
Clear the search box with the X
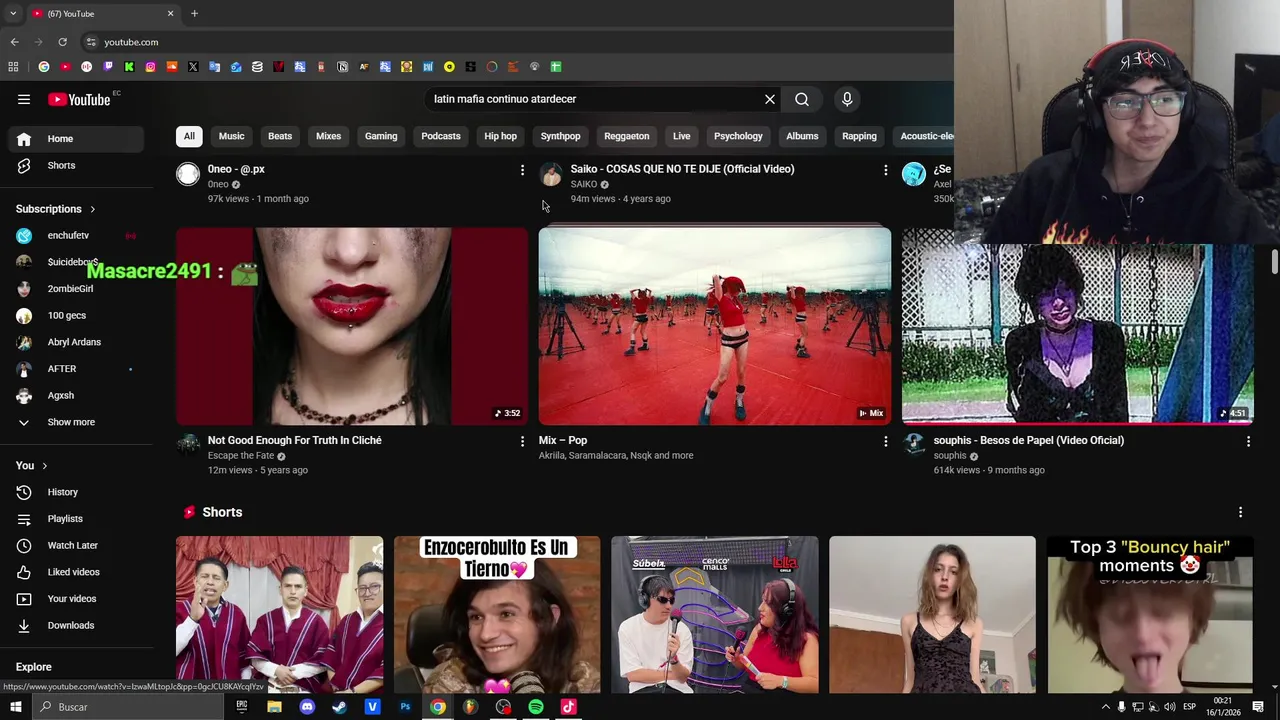[x=770, y=99]
